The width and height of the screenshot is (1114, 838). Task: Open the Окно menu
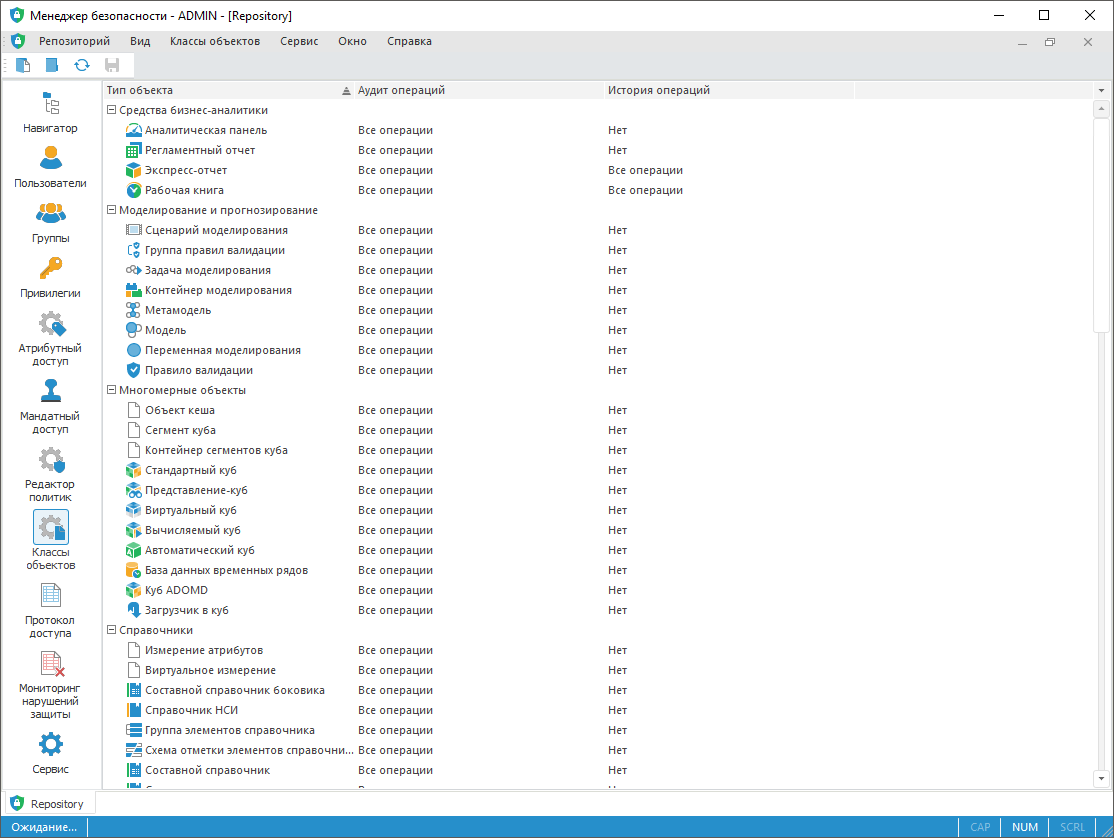point(352,41)
